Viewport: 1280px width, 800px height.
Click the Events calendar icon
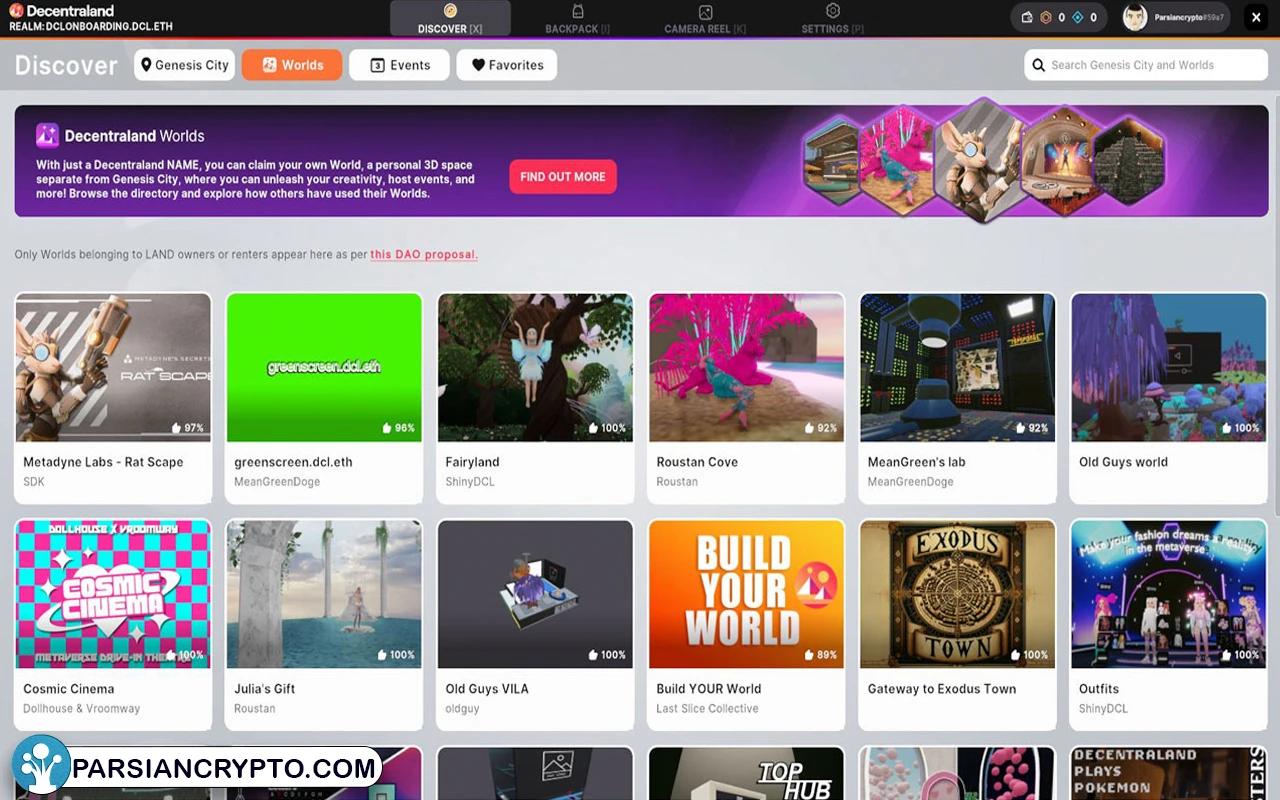377,65
